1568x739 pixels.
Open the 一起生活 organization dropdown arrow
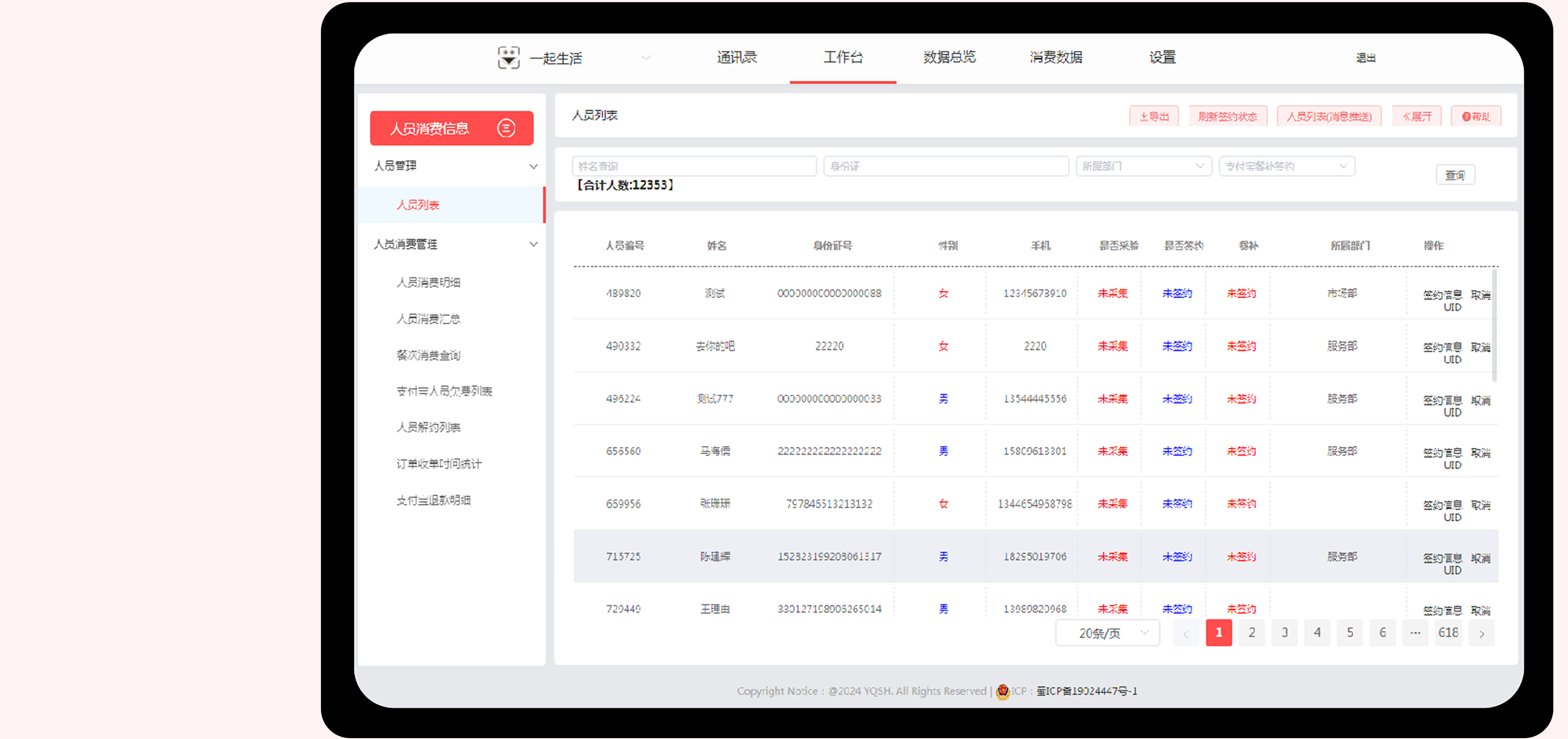click(x=646, y=58)
